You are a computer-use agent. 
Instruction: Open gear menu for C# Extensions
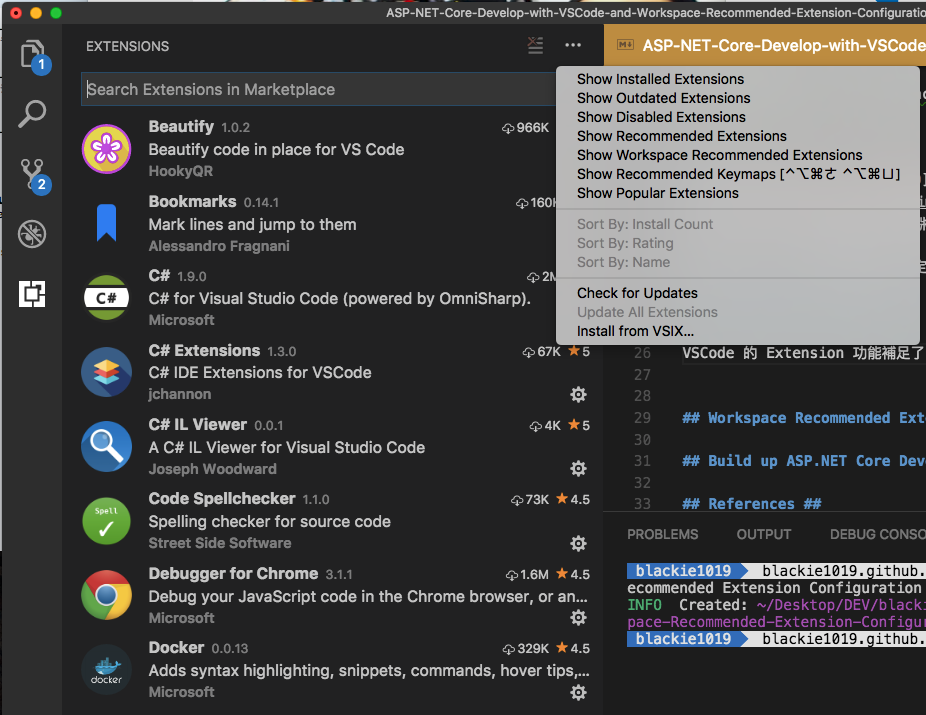point(577,395)
